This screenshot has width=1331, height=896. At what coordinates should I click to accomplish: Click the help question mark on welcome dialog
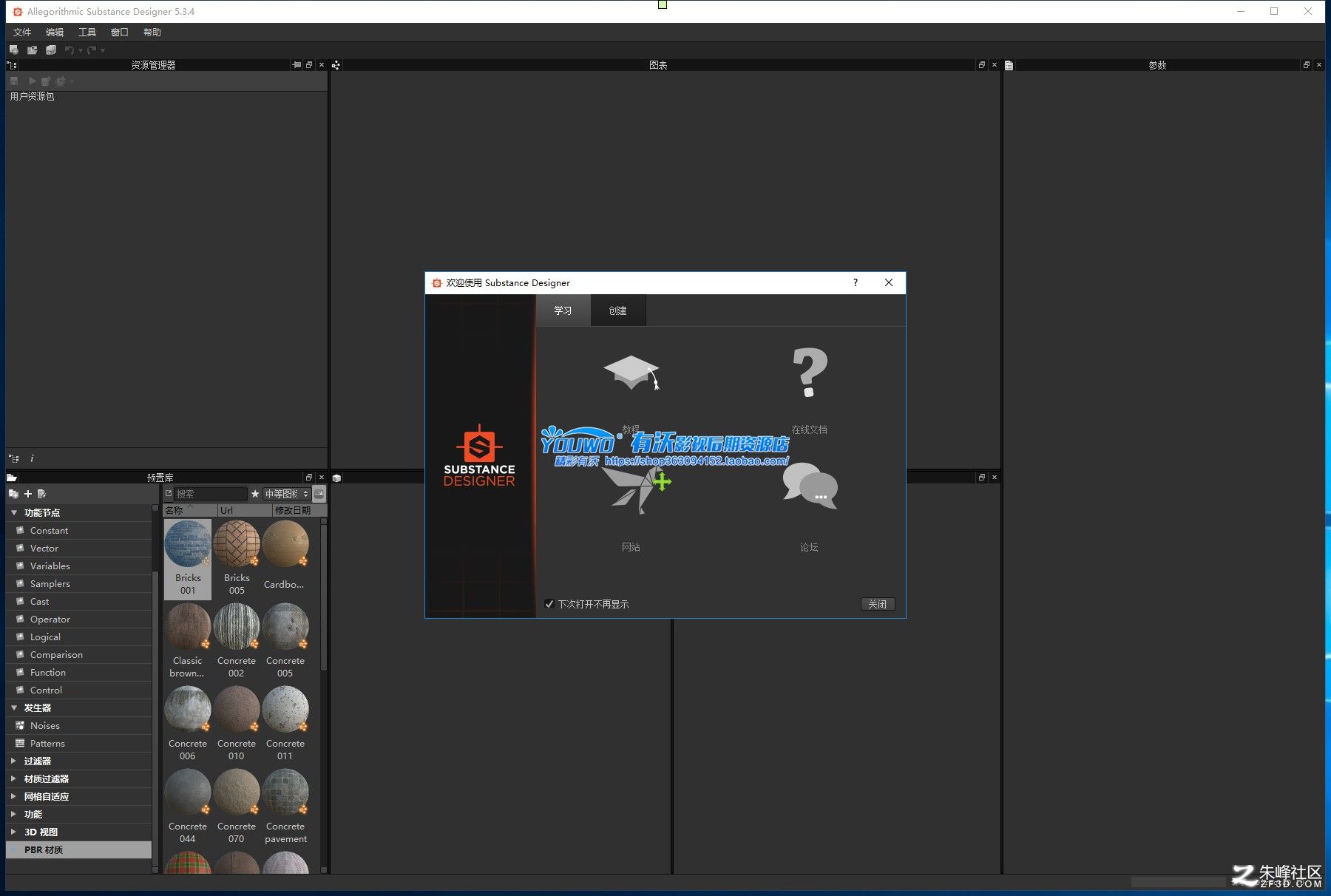click(856, 282)
